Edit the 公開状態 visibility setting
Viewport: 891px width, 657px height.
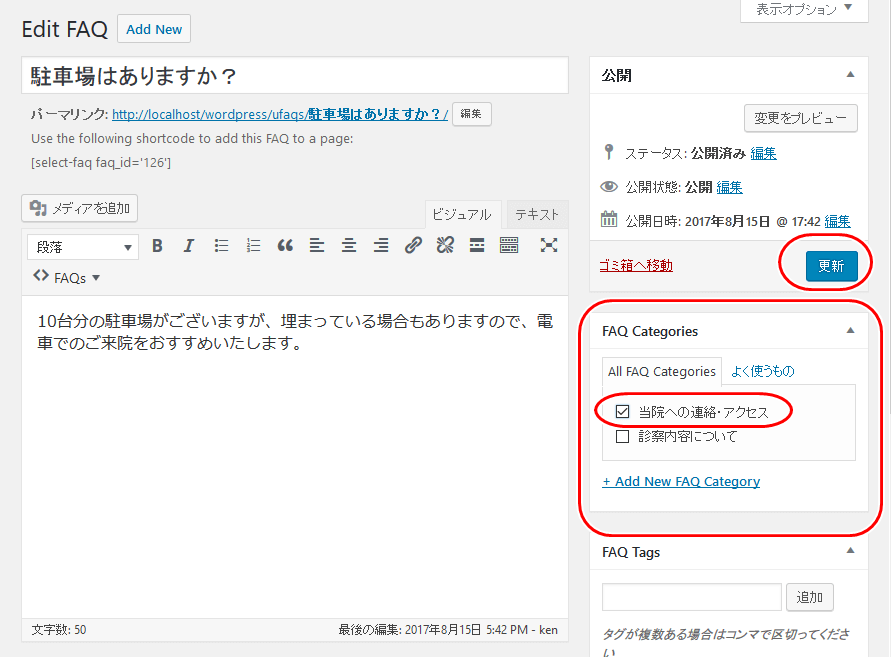click(729, 187)
